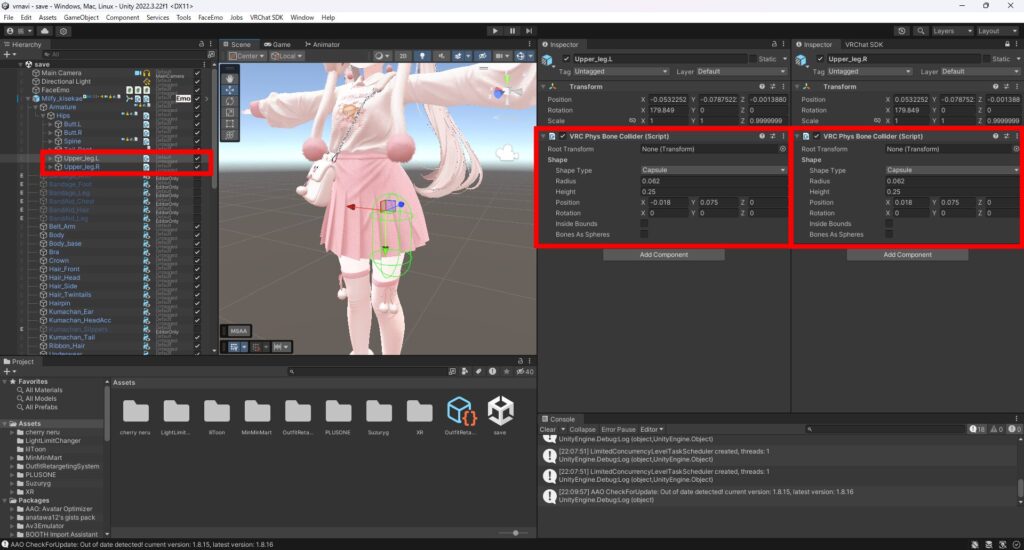Expand Upper_leg.L in the Hierarchy tree
1024x550 pixels.
[x=51, y=158]
